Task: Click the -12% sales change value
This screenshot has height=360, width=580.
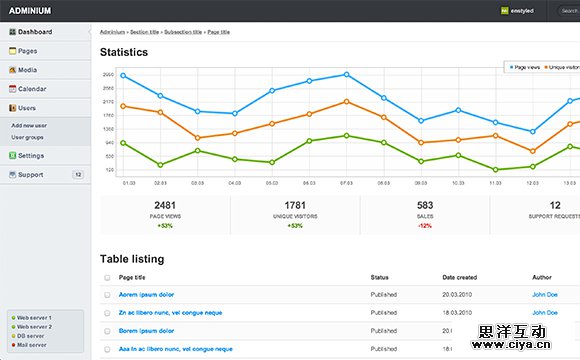Action: (425, 226)
